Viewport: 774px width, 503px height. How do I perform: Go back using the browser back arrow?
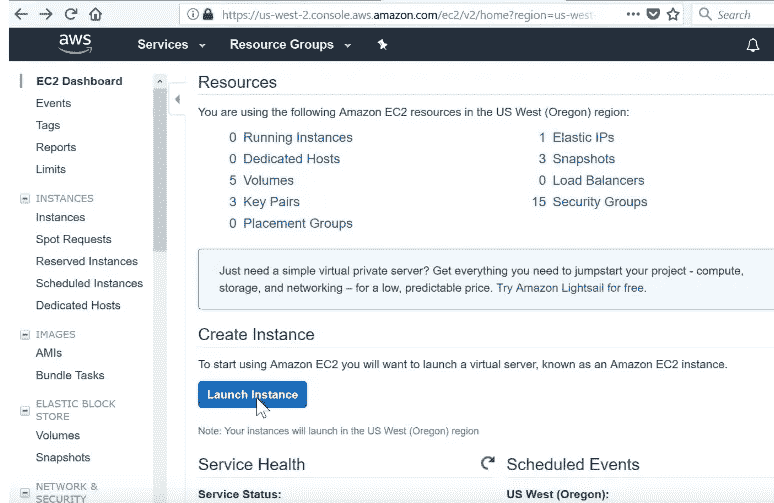pyautogui.click(x=21, y=14)
